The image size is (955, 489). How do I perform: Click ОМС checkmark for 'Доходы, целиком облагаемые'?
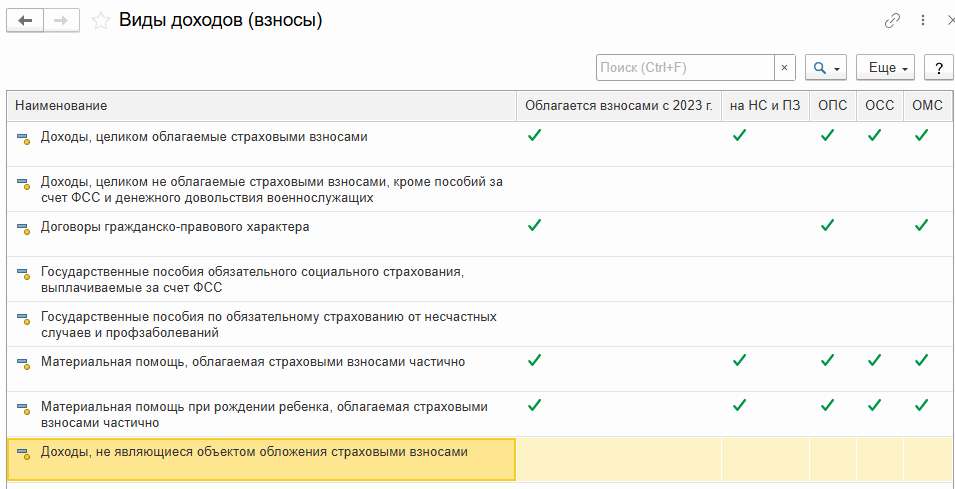point(921,135)
